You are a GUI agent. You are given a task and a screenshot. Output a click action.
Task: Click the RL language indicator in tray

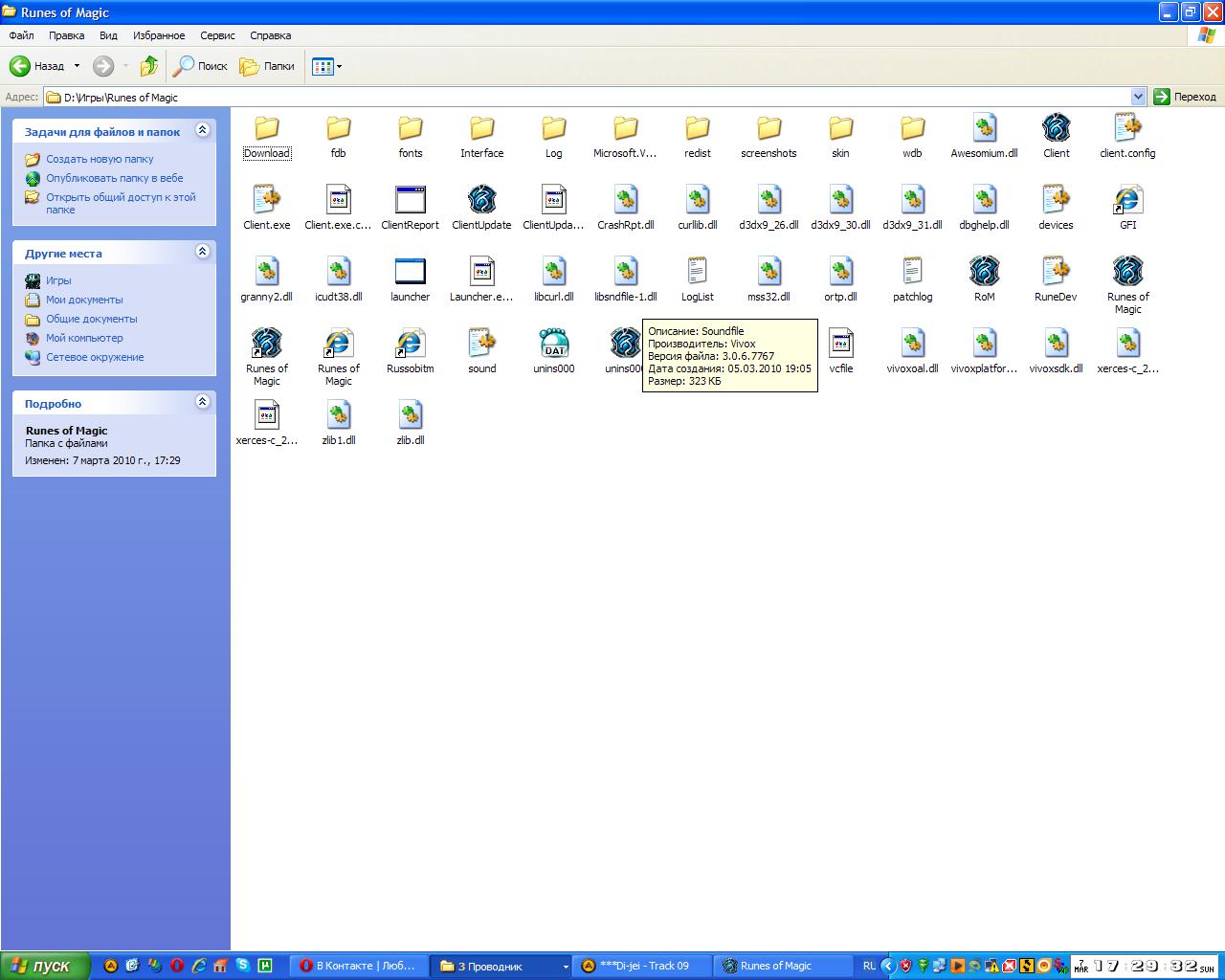[x=869, y=967]
